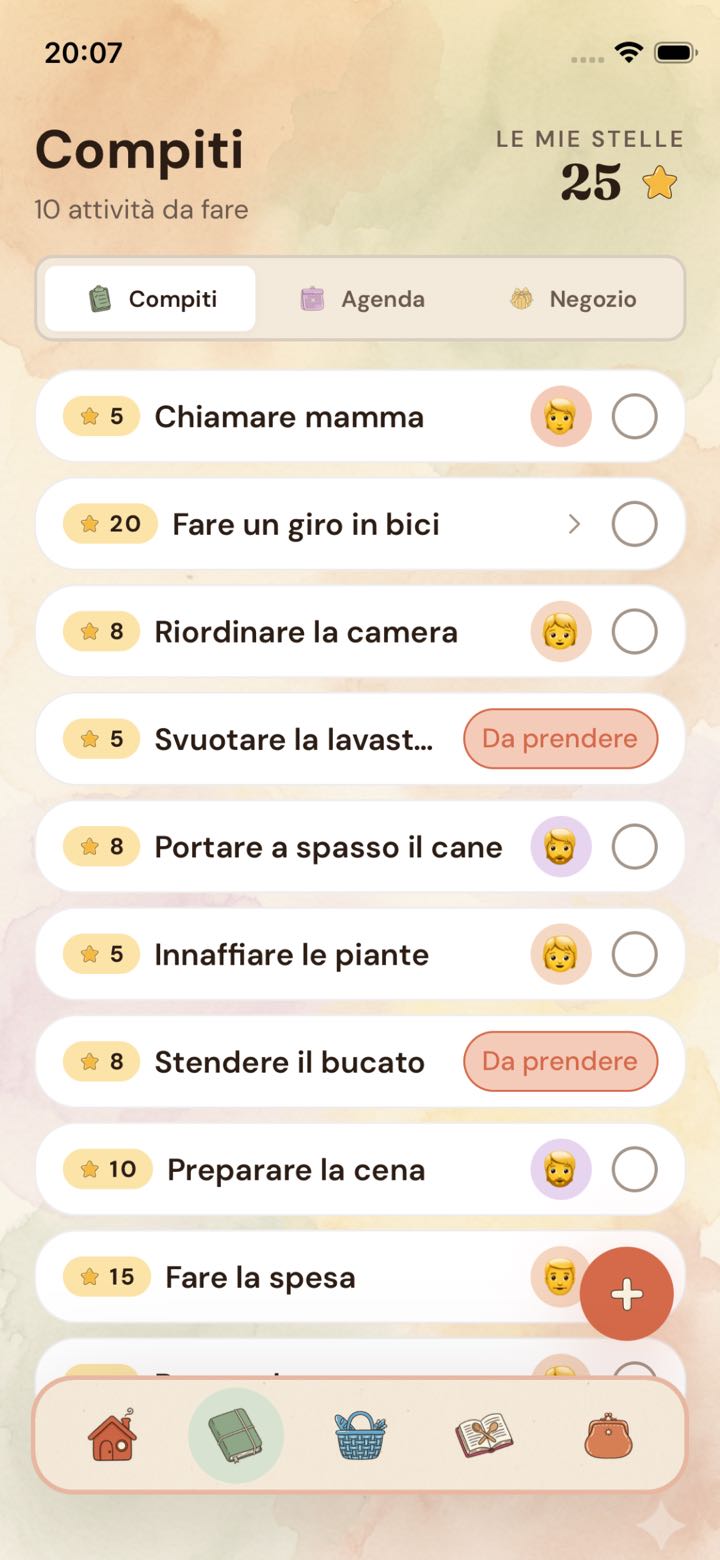Viewport: 720px width, 1560px height.
Task: Open the house home icon in bottom bar
Action: pyautogui.click(x=112, y=1435)
